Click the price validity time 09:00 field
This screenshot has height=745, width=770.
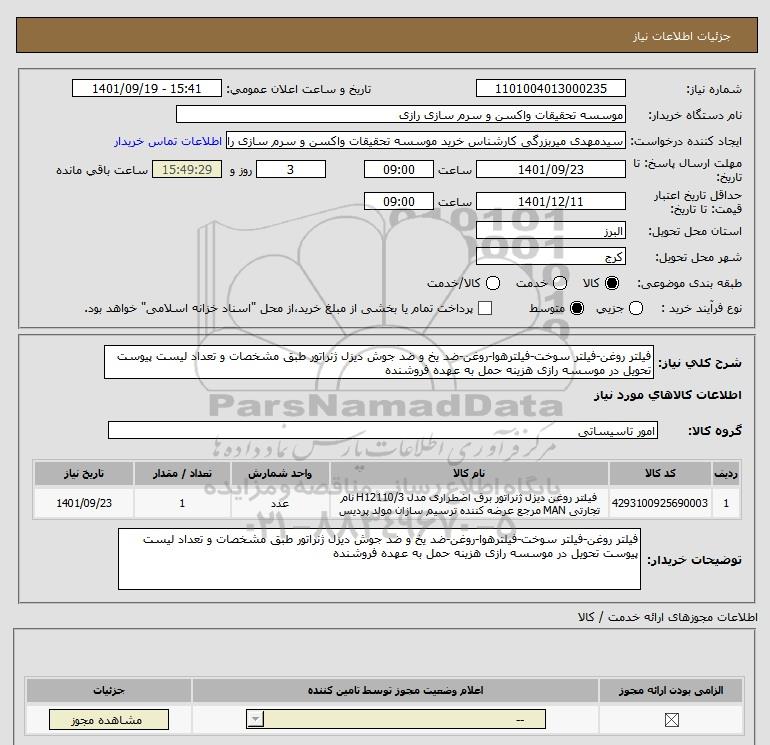coord(399,201)
